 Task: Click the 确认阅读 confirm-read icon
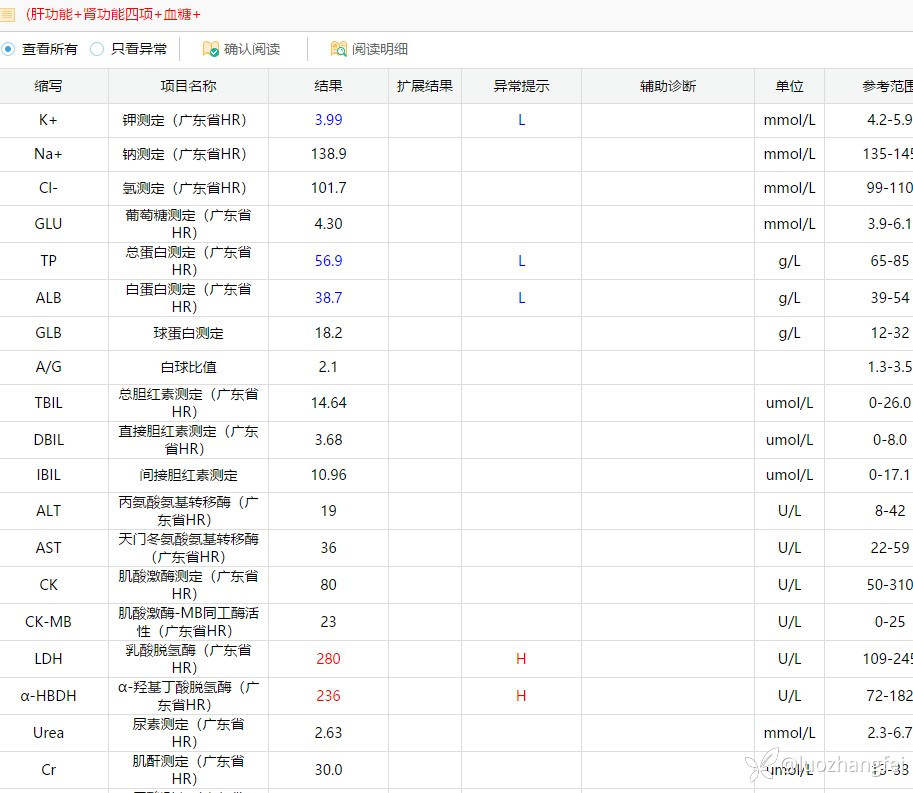click(x=211, y=49)
